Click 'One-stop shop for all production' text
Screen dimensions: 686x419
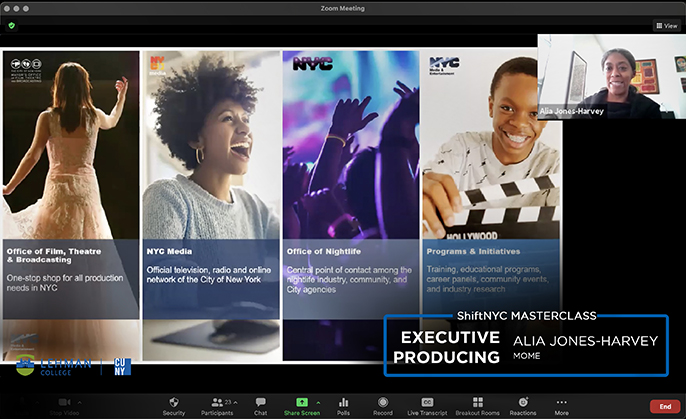pos(65,278)
